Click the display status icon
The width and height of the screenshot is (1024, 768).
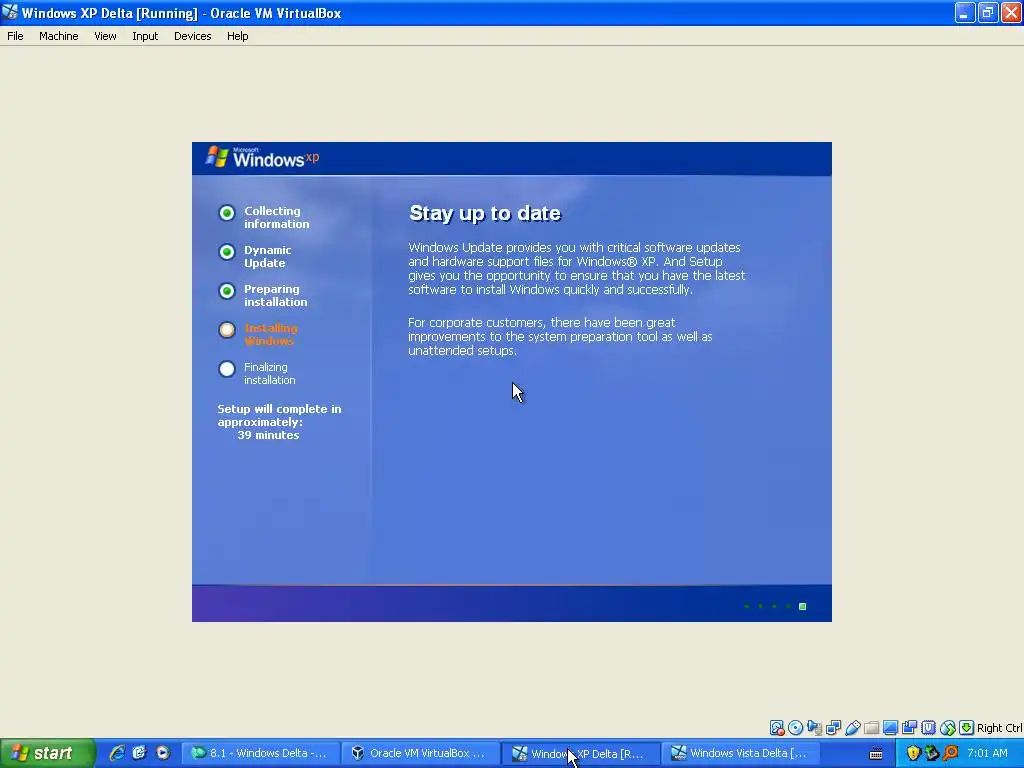pos(890,728)
